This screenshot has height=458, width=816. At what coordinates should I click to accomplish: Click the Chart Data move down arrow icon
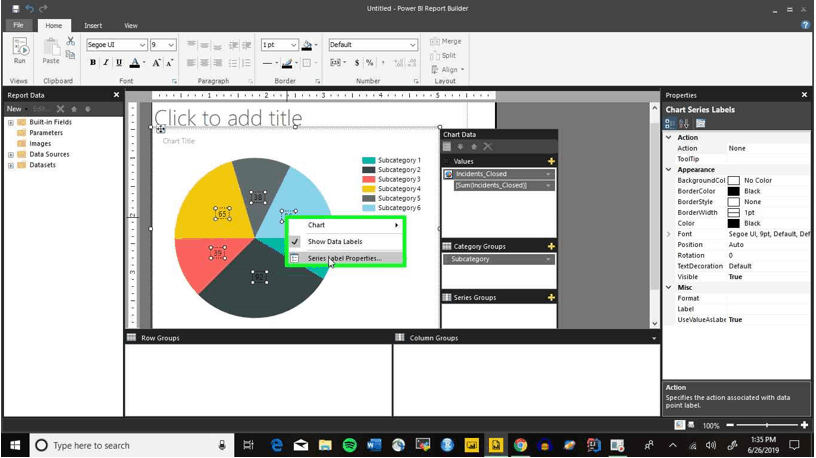pos(460,147)
